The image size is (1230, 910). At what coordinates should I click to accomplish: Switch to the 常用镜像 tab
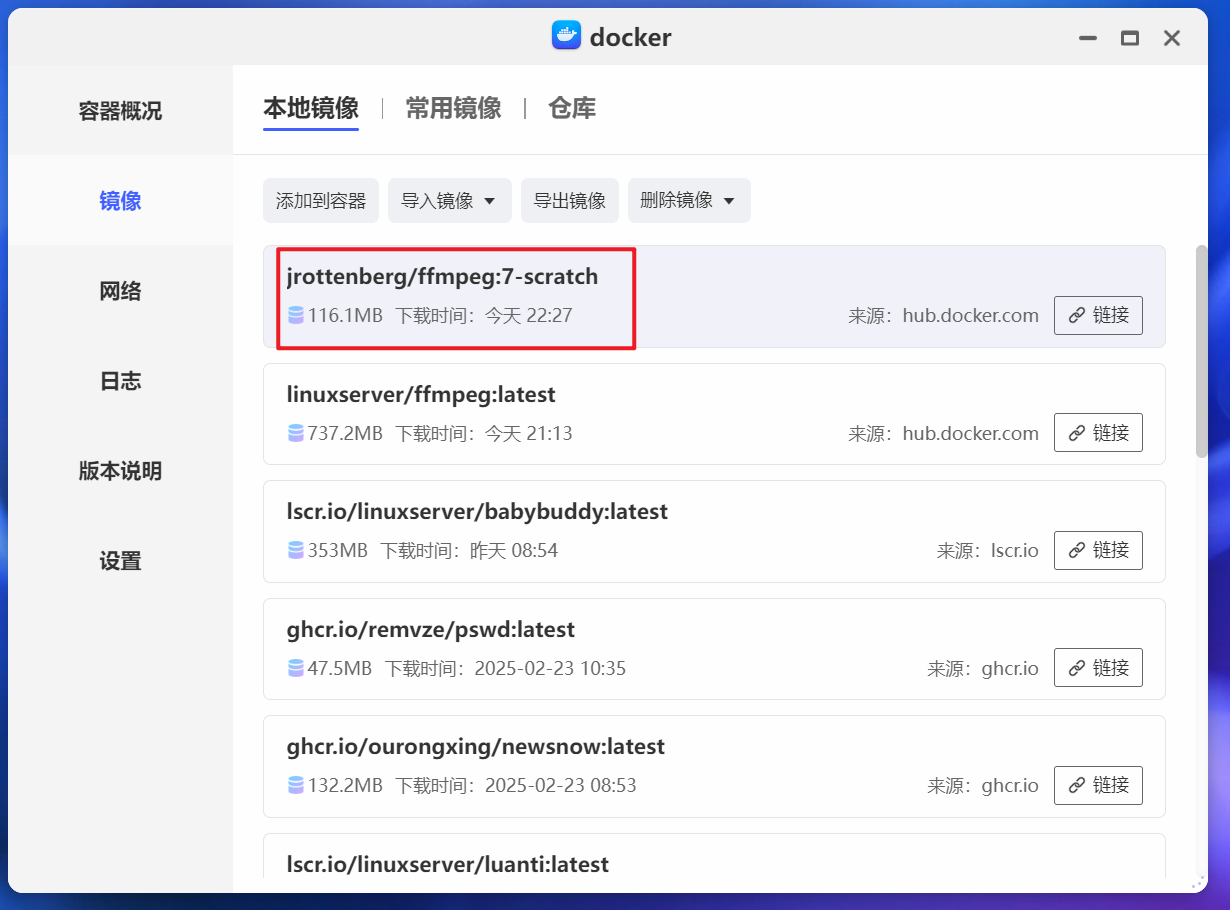click(453, 108)
